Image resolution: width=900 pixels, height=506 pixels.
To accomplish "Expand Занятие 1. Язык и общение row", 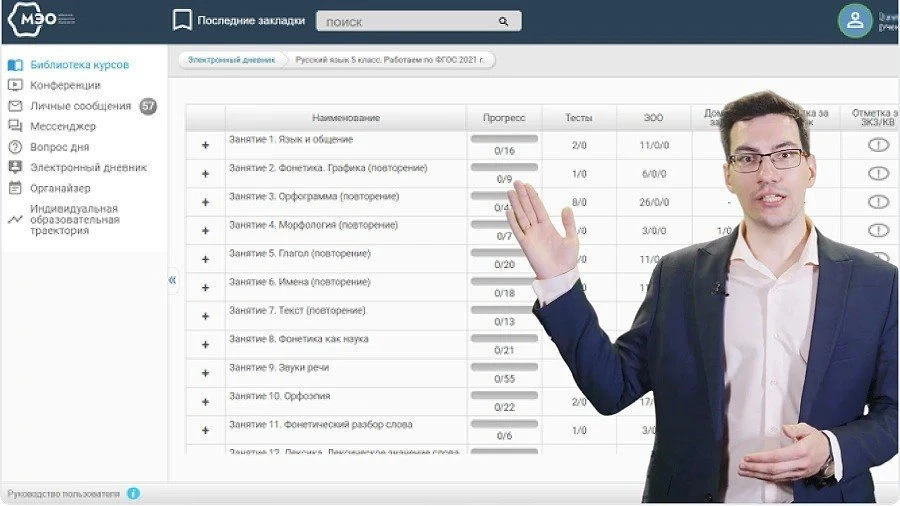I will tap(206, 145).
